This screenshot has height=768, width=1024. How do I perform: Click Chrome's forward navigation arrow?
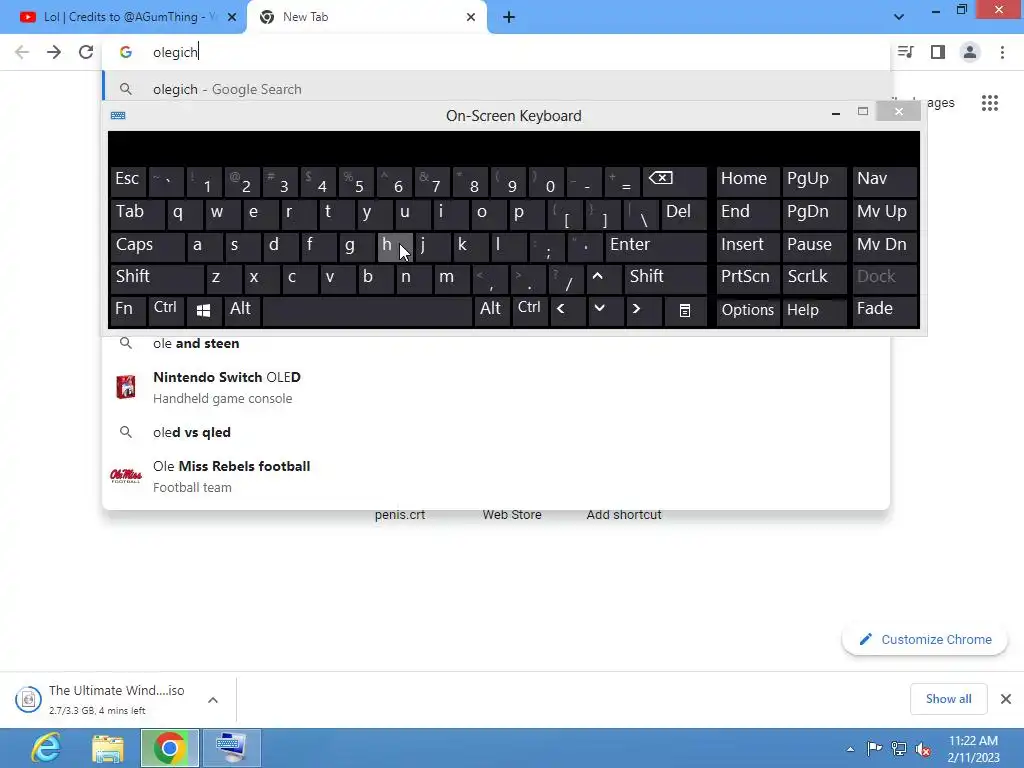pyautogui.click(x=54, y=52)
